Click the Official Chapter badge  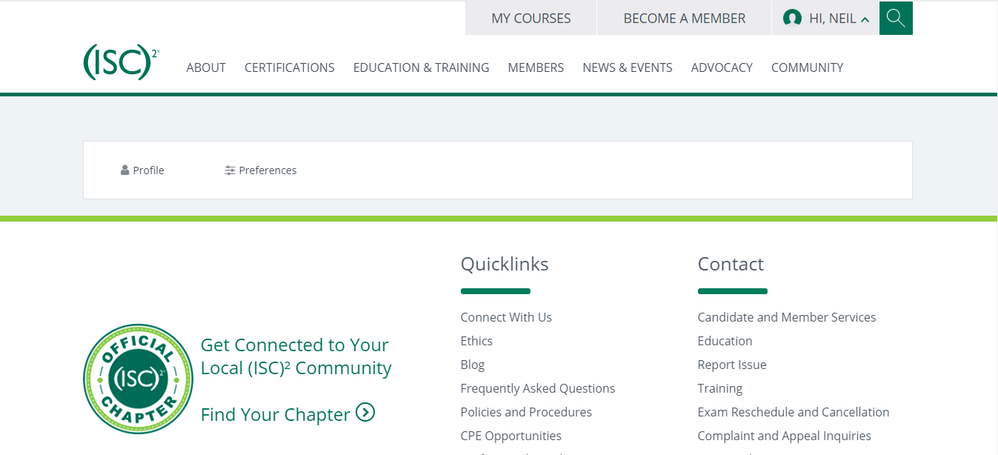138,379
